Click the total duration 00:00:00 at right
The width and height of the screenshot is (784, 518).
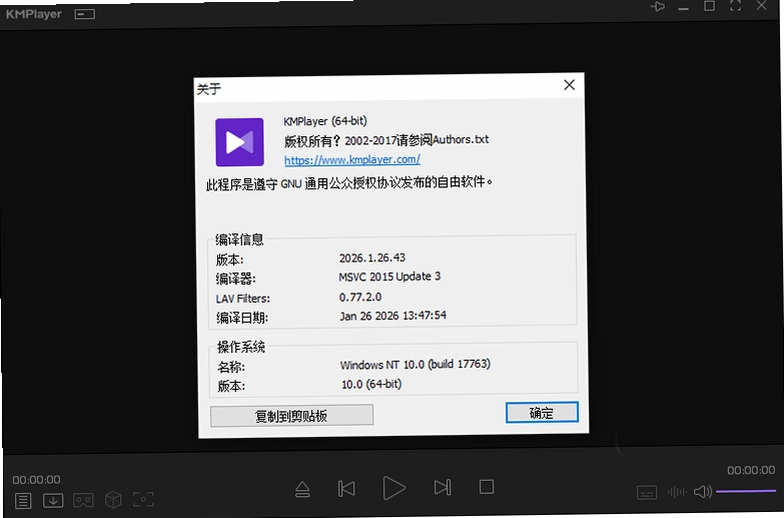click(x=751, y=470)
